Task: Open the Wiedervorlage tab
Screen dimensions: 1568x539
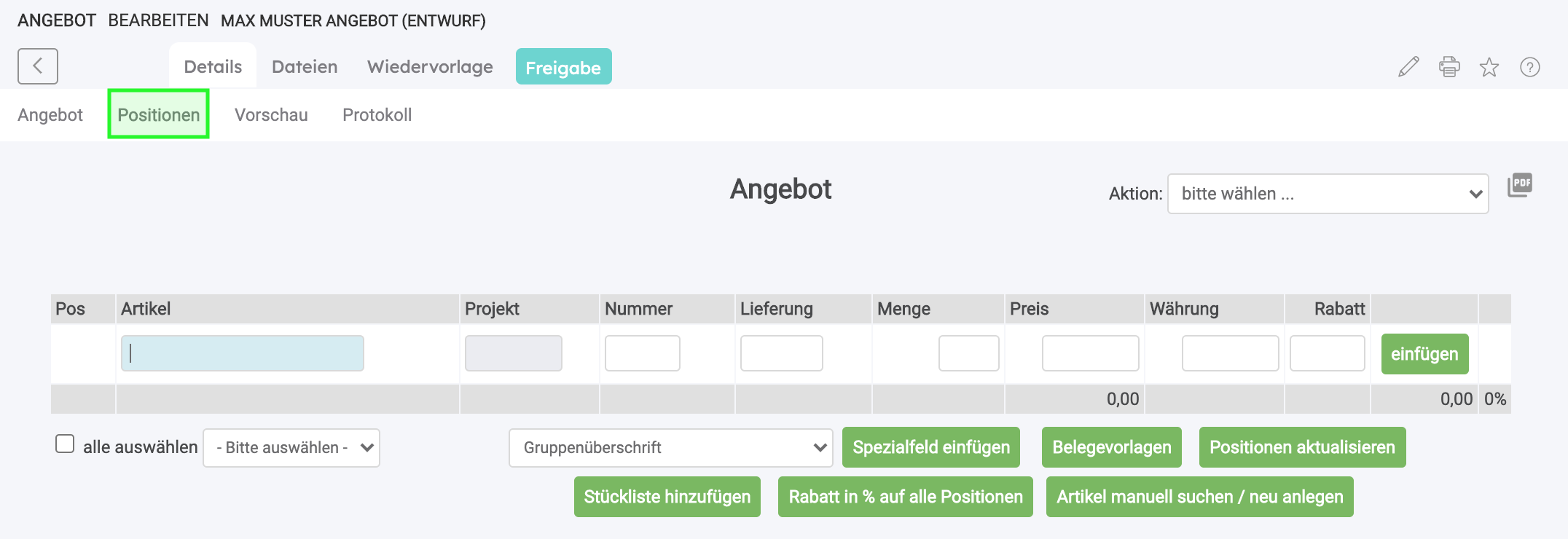Action: pos(430,67)
